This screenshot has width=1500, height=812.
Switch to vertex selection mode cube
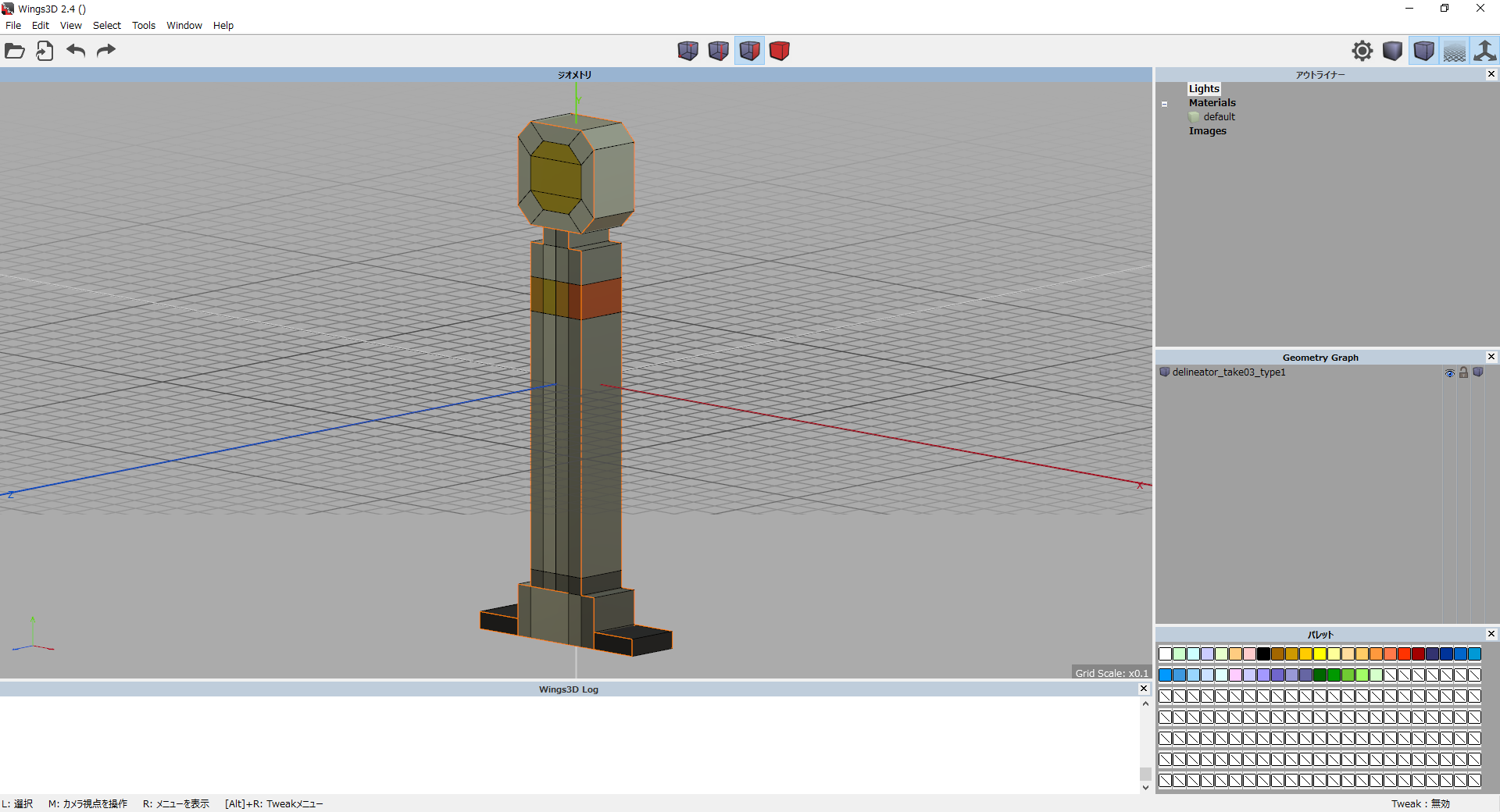coord(688,51)
